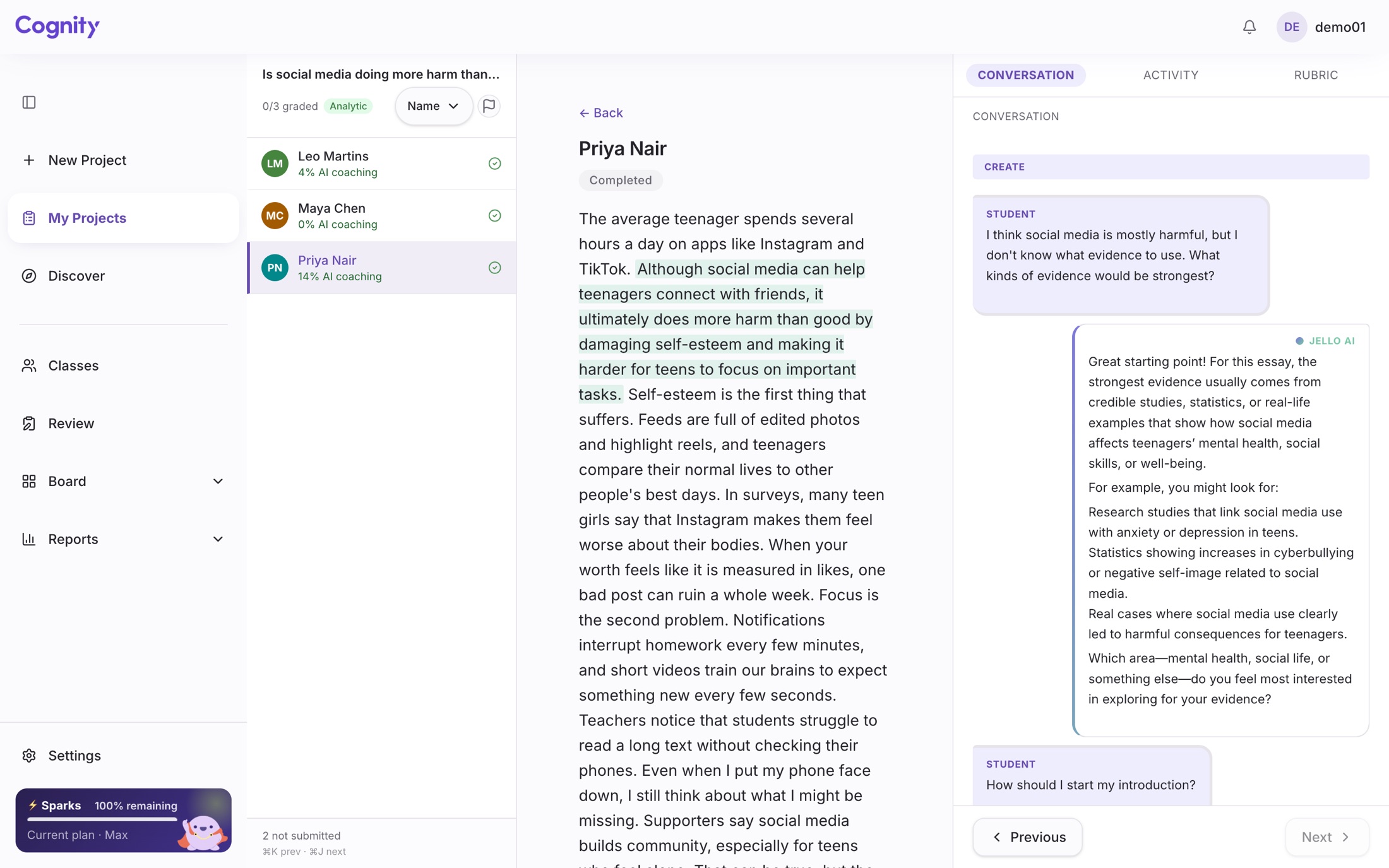Click the Sparks remaining progress bar

(102, 819)
